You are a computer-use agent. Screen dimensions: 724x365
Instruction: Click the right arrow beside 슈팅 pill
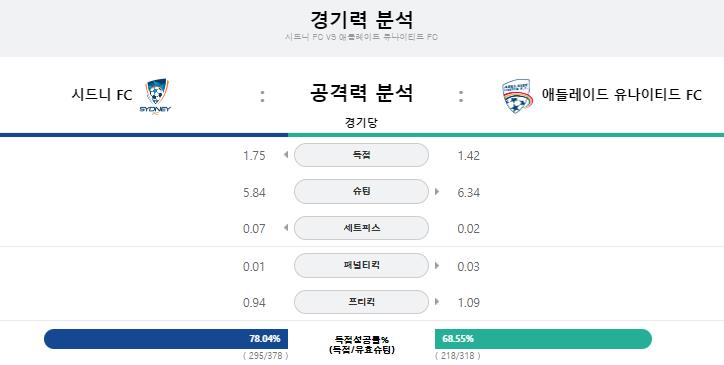[437, 191]
